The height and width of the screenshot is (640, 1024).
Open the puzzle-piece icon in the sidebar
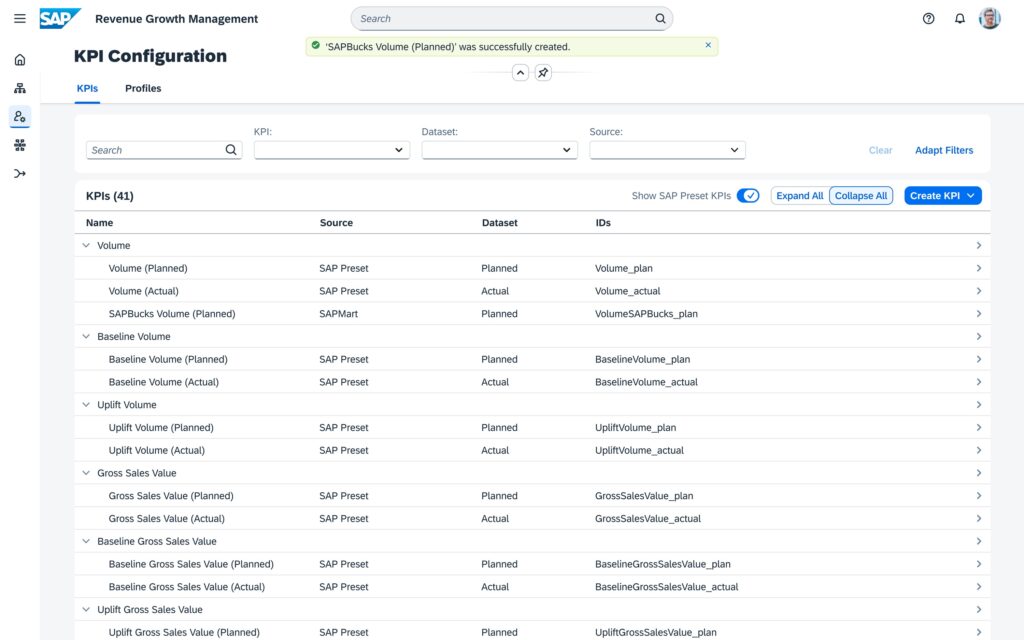click(x=20, y=145)
